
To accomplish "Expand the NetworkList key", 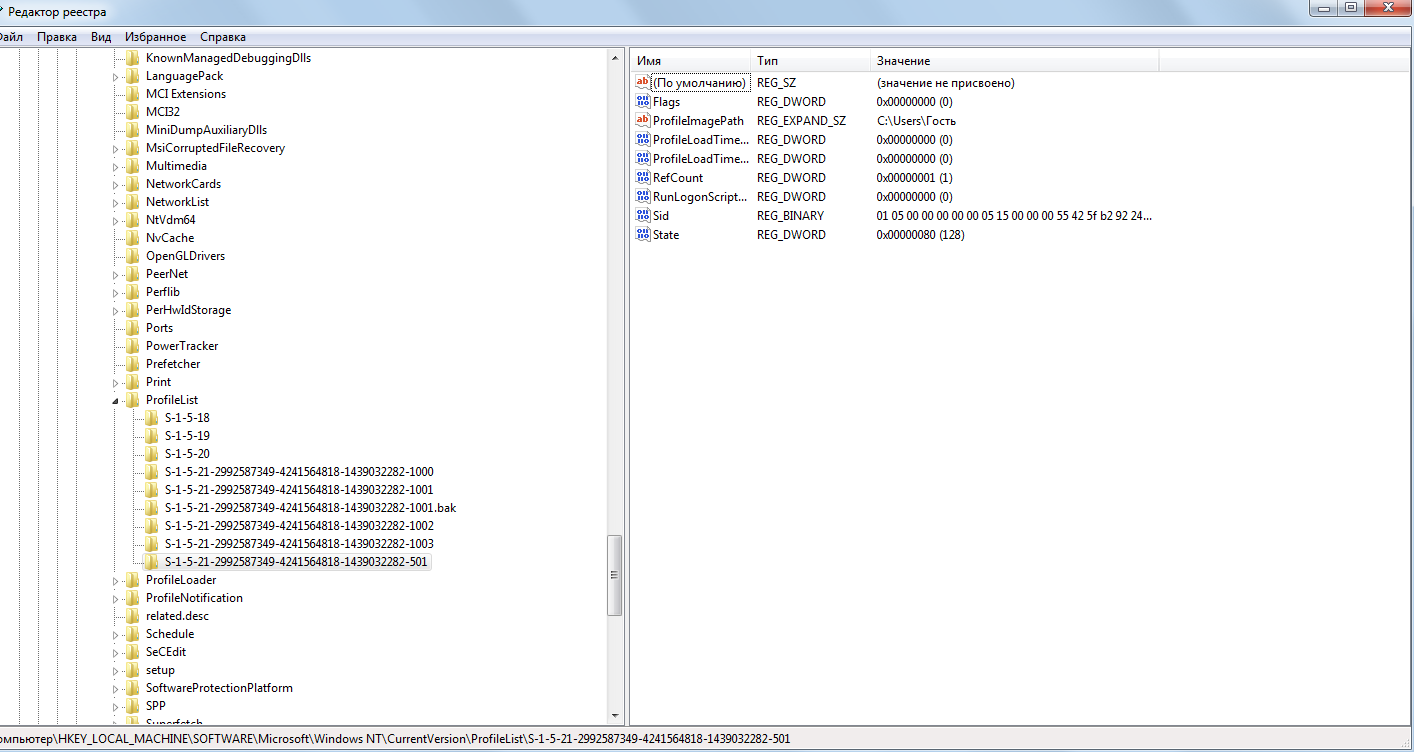I will (x=115, y=203).
